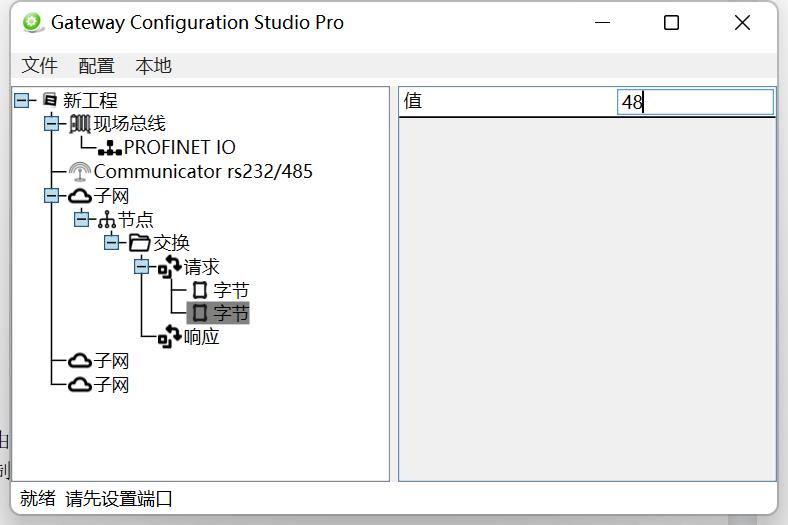788x525 pixels.
Task: Click the highlighted 字节 frame icon
Action: [x=200, y=313]
